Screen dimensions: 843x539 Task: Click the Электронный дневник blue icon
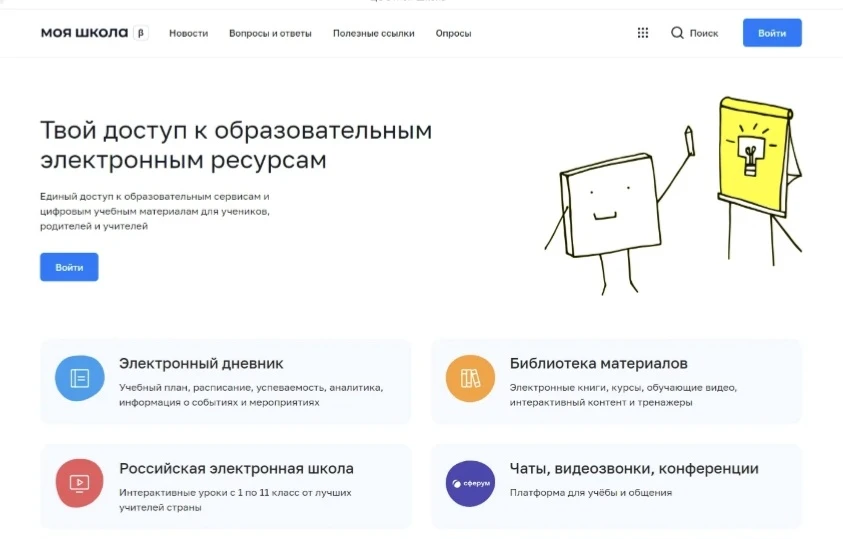[80, 378]
